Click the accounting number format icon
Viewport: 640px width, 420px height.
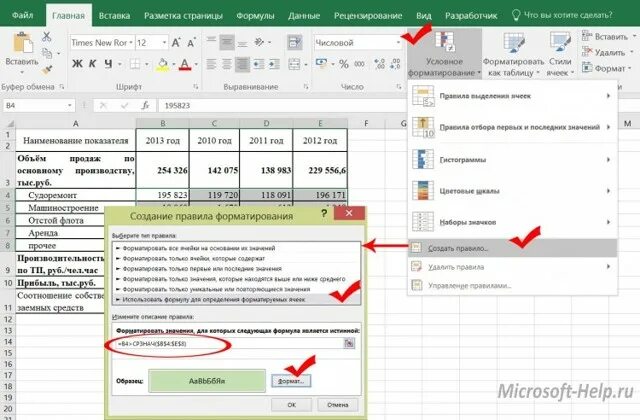click(322, 64)
